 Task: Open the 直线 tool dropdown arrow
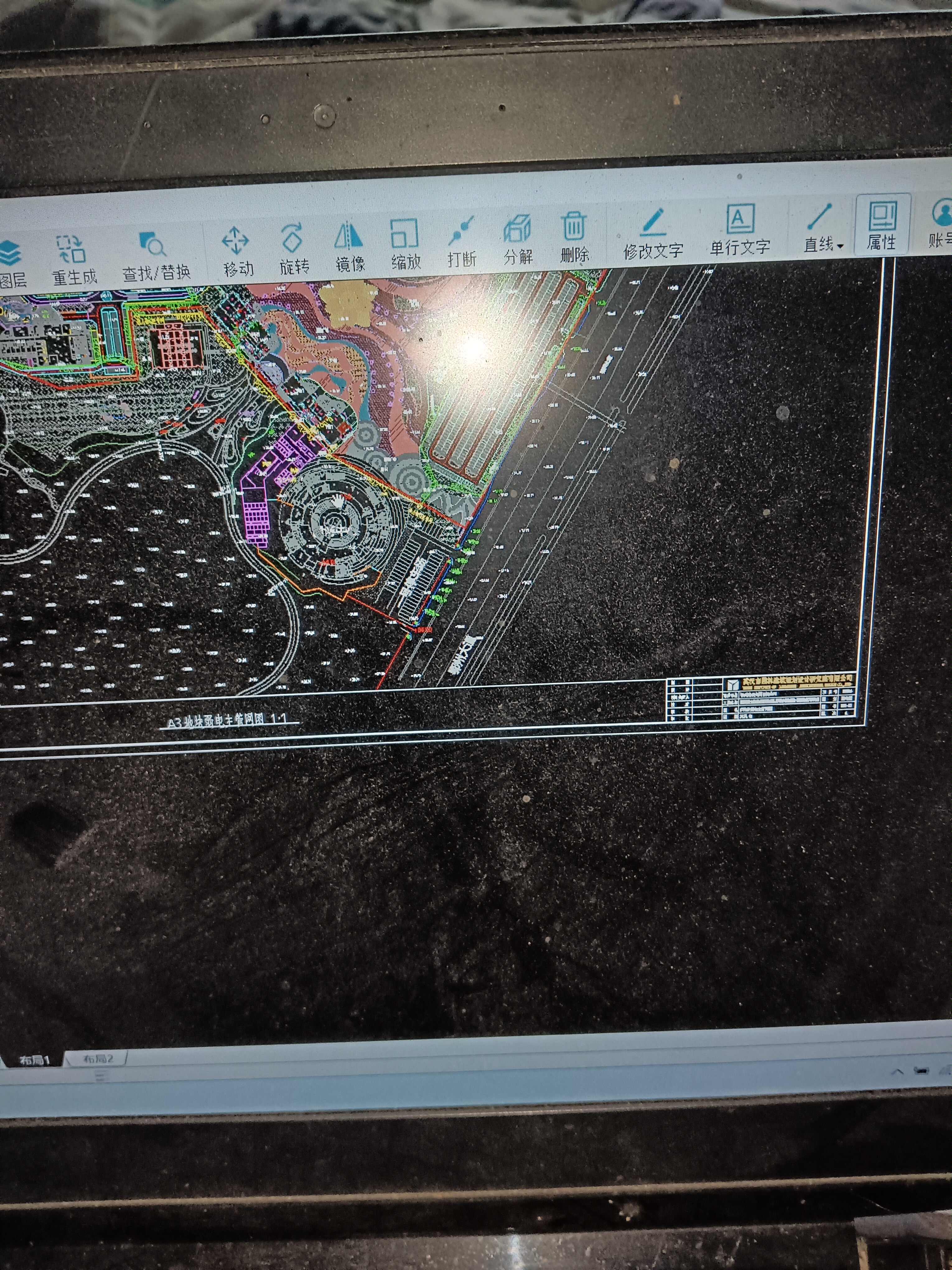840,246
